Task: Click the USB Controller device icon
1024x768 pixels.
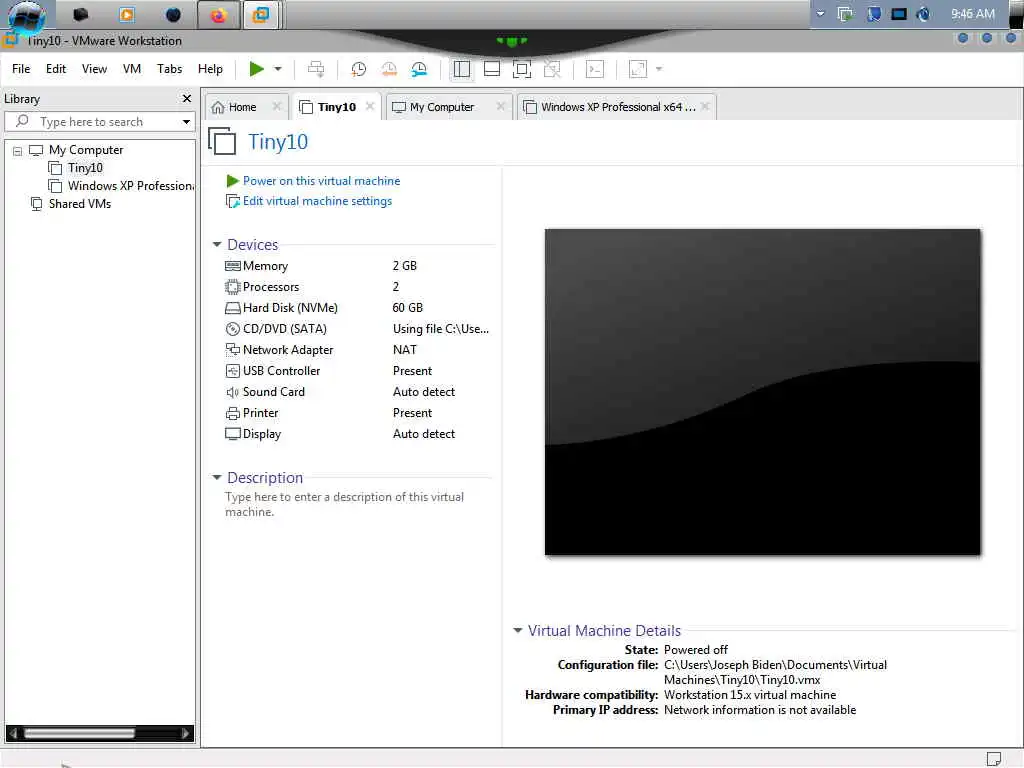Action: tap(232, 371)
